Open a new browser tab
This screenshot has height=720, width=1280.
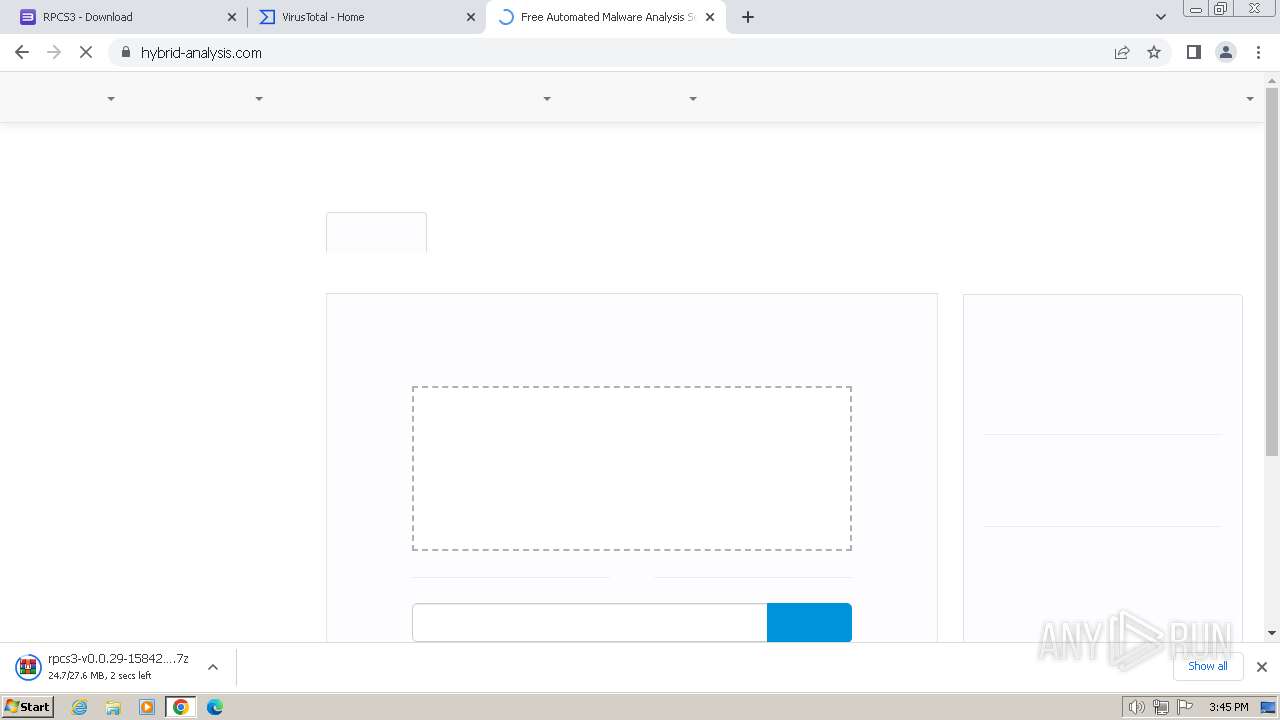point(748,17)
